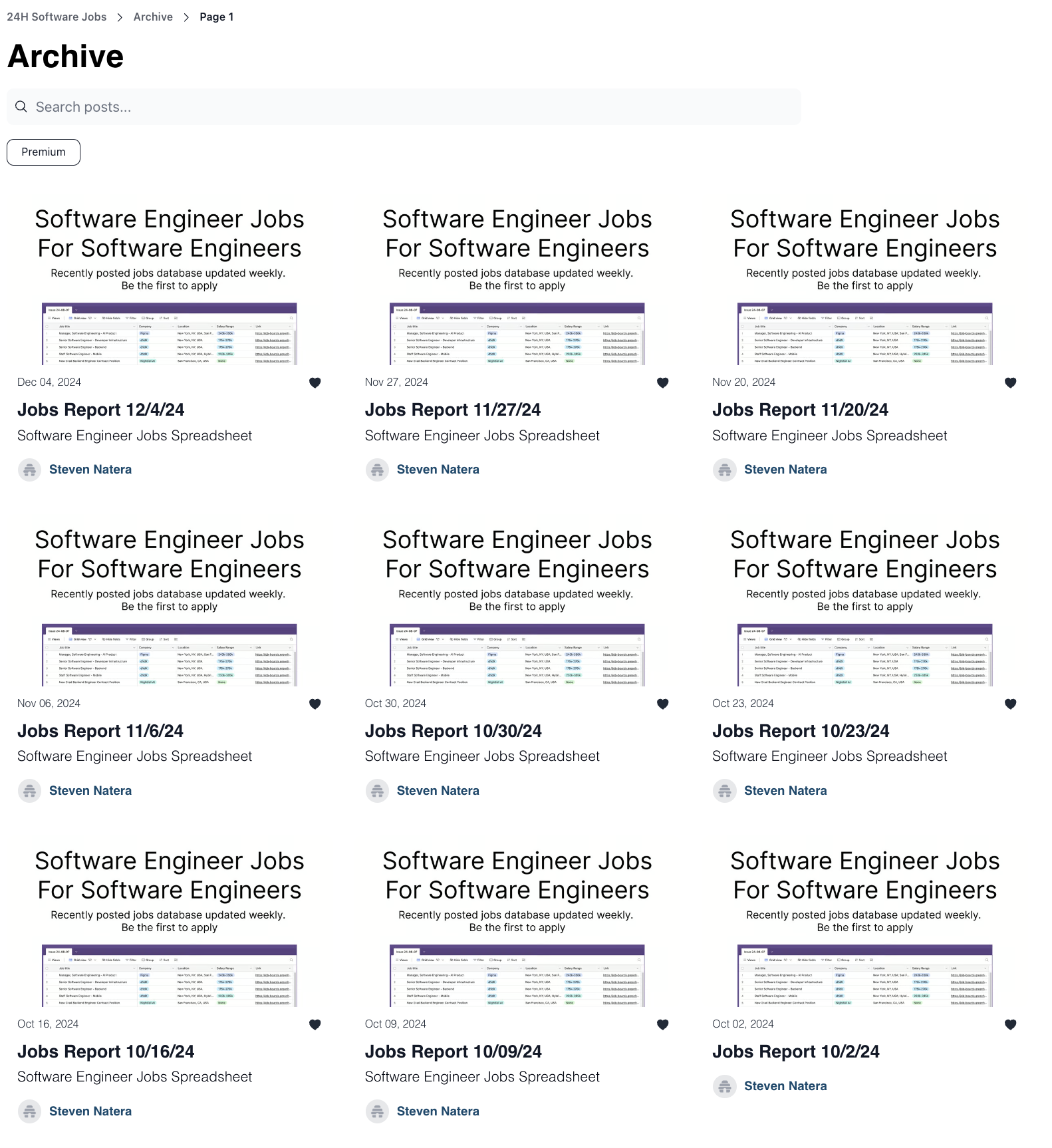Open thumbnail of Jobs Report 11/27/24
This screenshot has width=1052, height=1148.
[x=517, y=285]
